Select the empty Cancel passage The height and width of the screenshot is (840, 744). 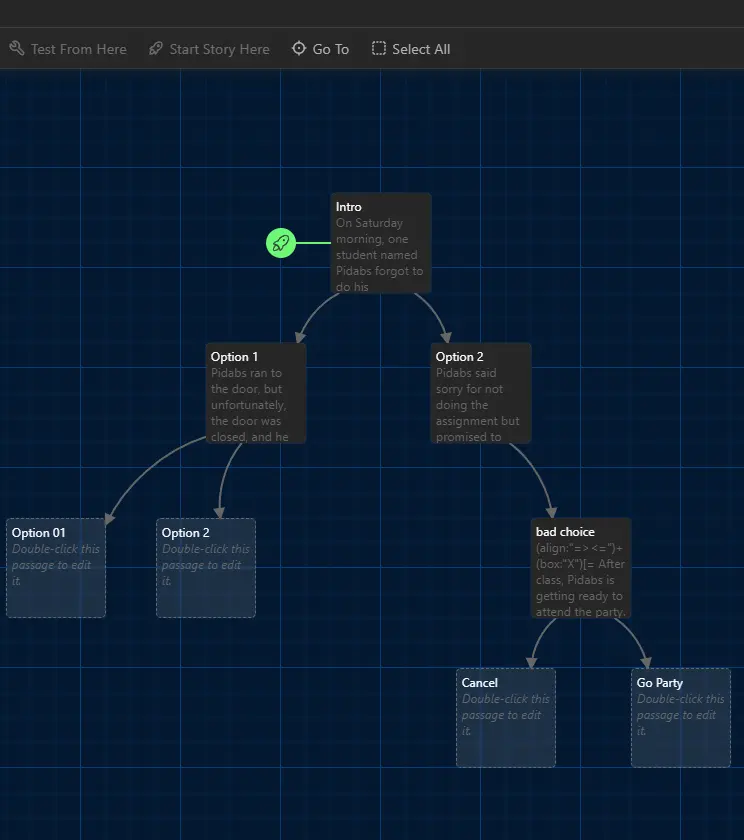point(506,718)
